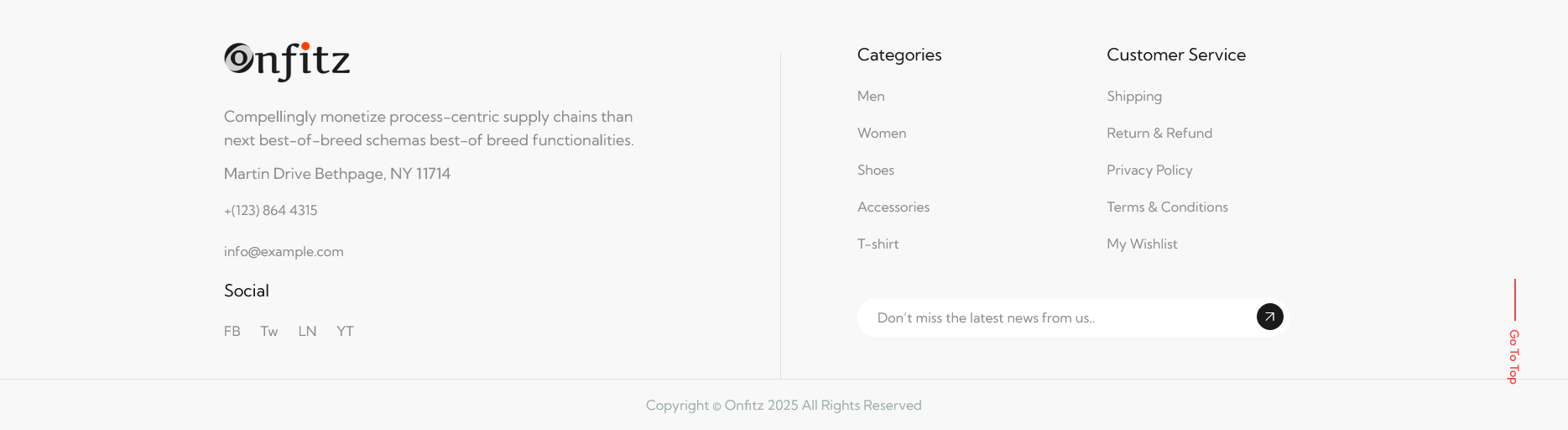The width and height of the screenshot is (1568, 430).
Task: Click the Onfitz logo
Action: 287,61
